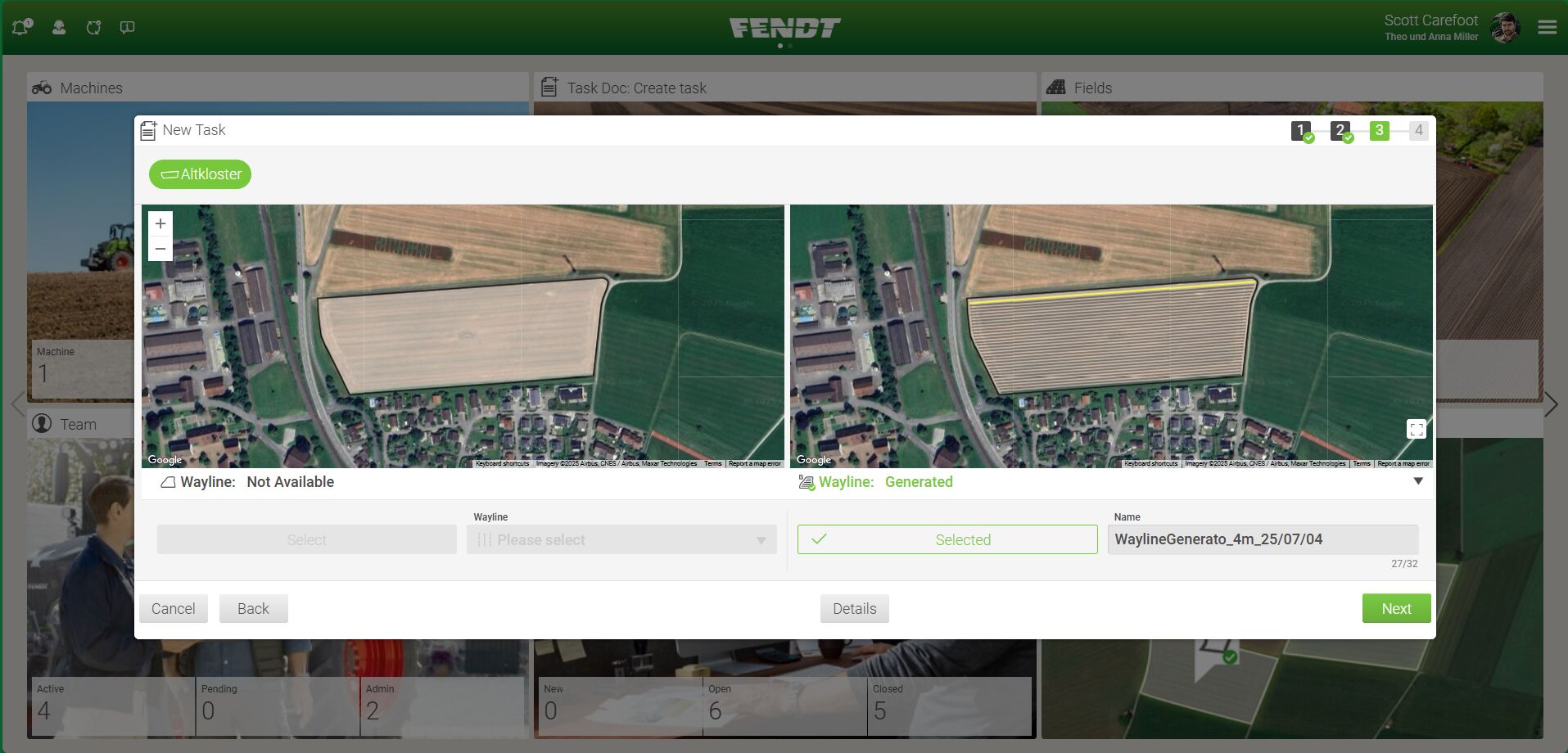Open the notifications bell icon
The image size is (1568, 753).
tap(22, 27)
